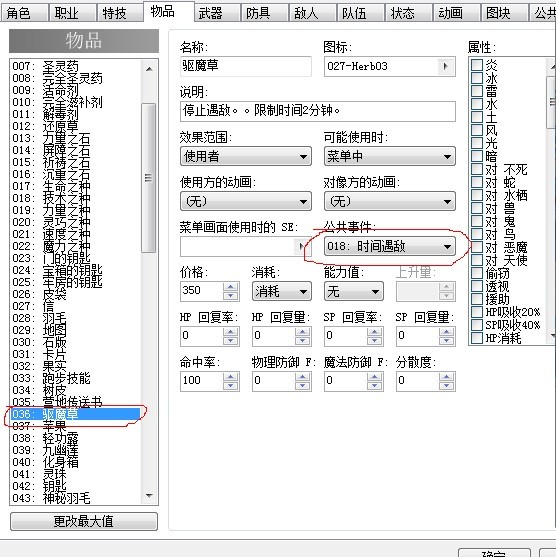Viewport: 556px width, 557px height.
Task: Click into the 名称 field
Action: (x=246, y=66)
